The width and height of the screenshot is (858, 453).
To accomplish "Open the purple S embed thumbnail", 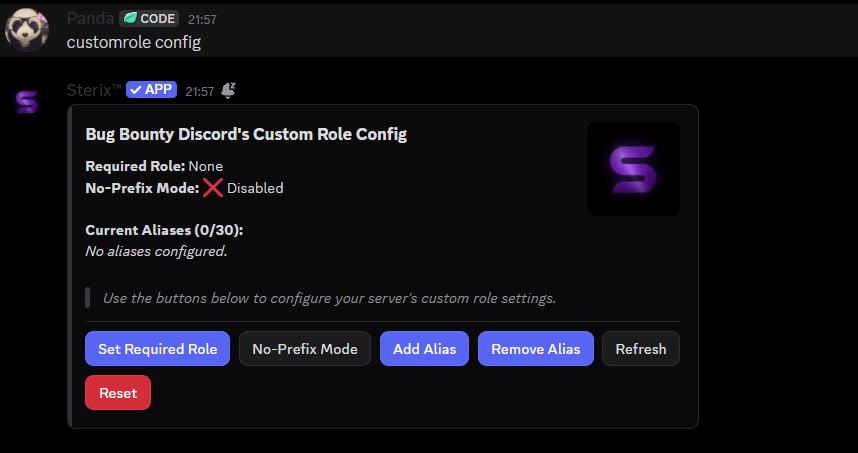I will point(633,169).
